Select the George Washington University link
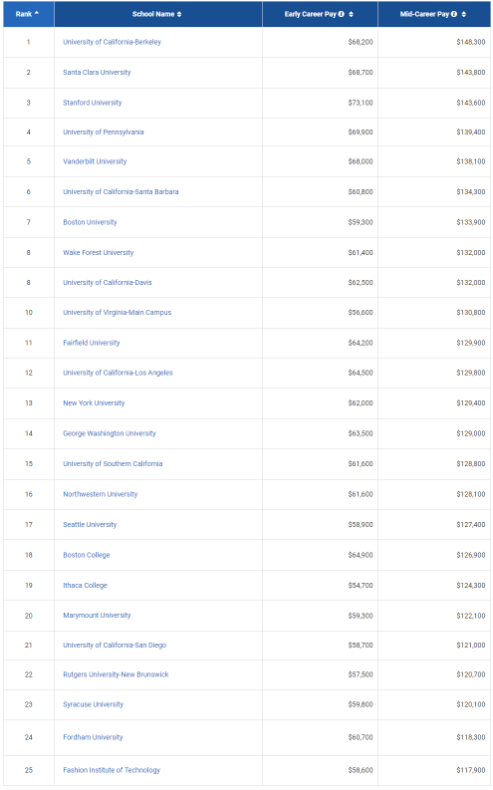Screen dimensions: 493x790 click(x=109, y=433)
